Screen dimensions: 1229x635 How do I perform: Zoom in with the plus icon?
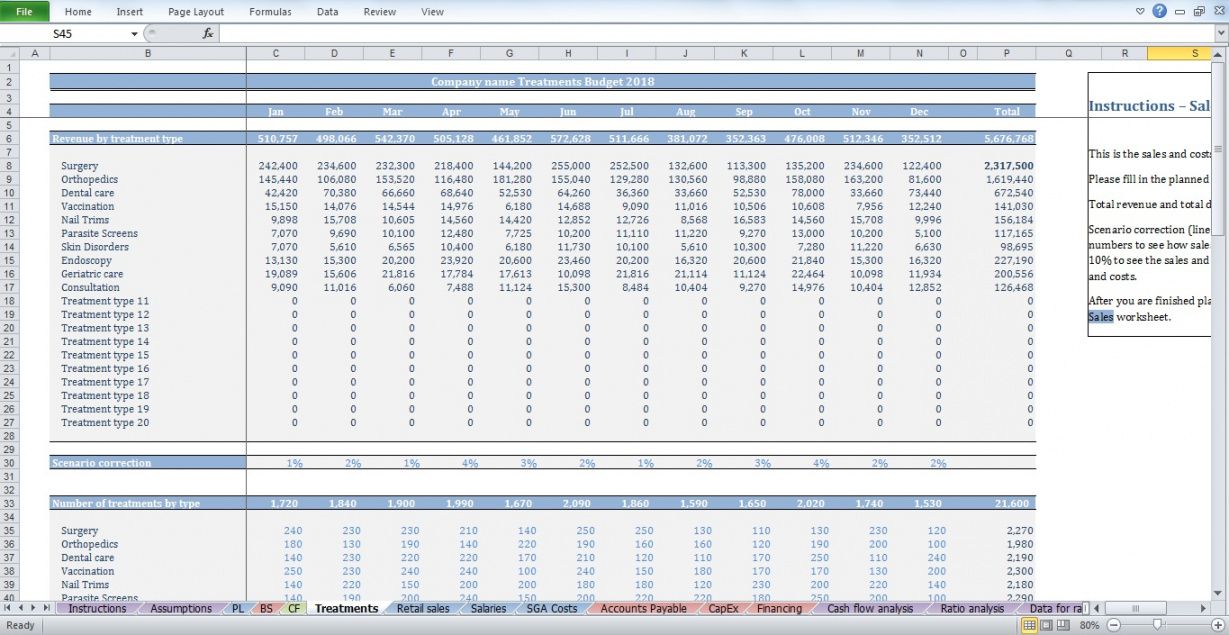[x=1219, y=625]
